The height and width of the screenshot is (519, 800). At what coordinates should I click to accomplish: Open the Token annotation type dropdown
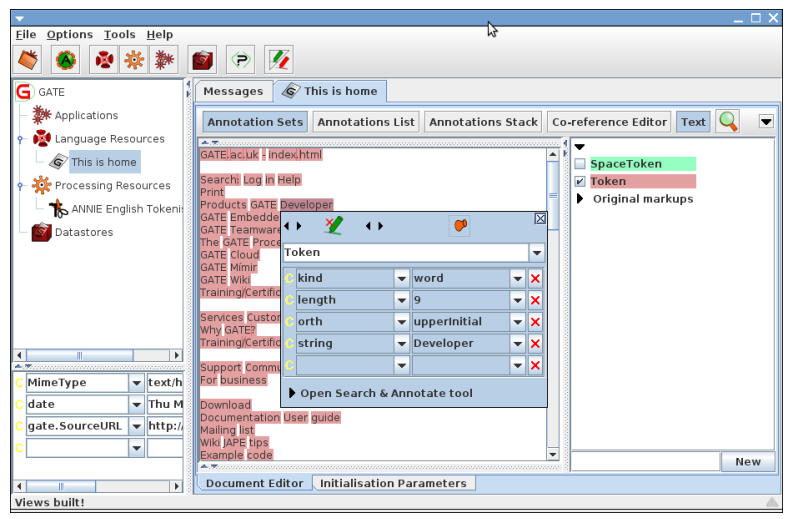(537, 254)
